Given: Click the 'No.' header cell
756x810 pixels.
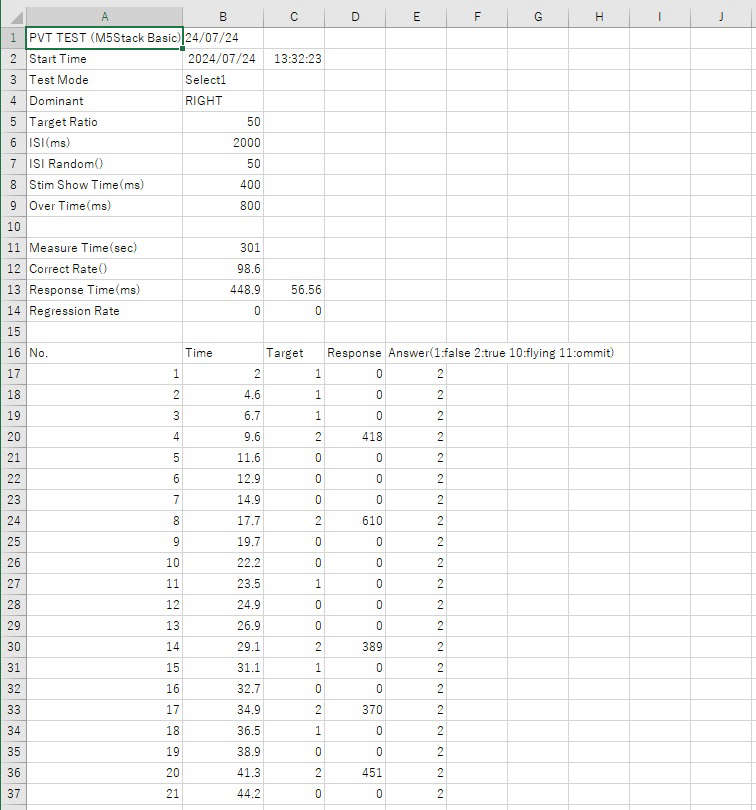Looking at the screenshot, I should point(104,353).
